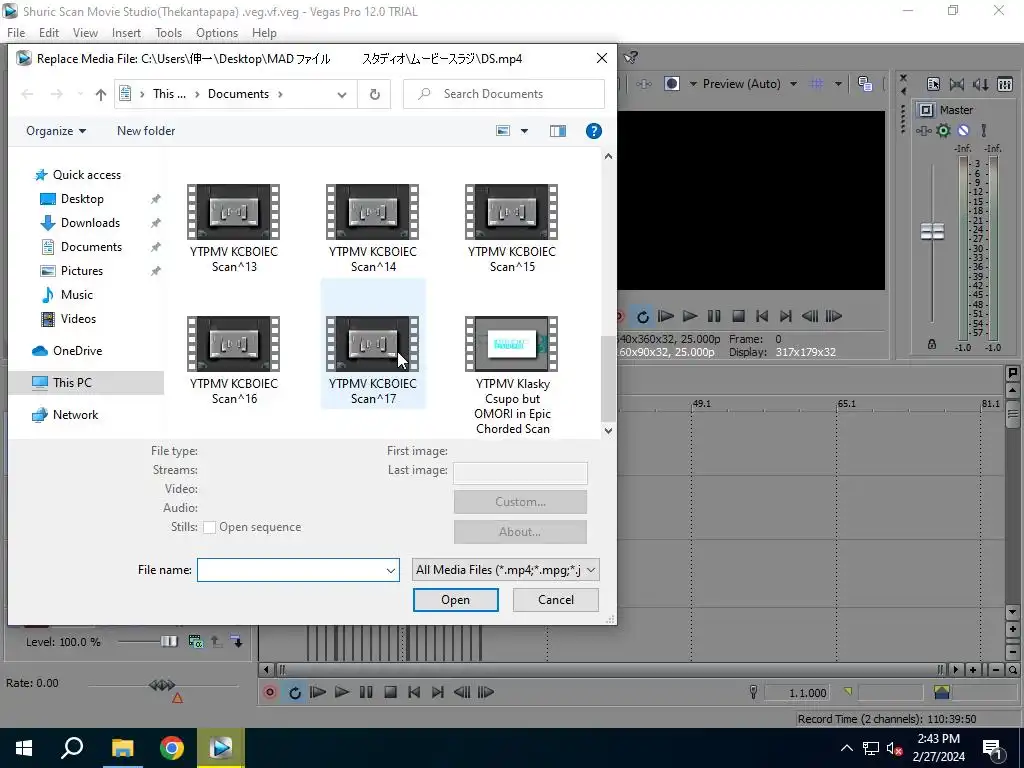The image size is (1024, 768).
Task: Click the Master volume fader handle
Action: pyautogui.click(x=932, y=231)
